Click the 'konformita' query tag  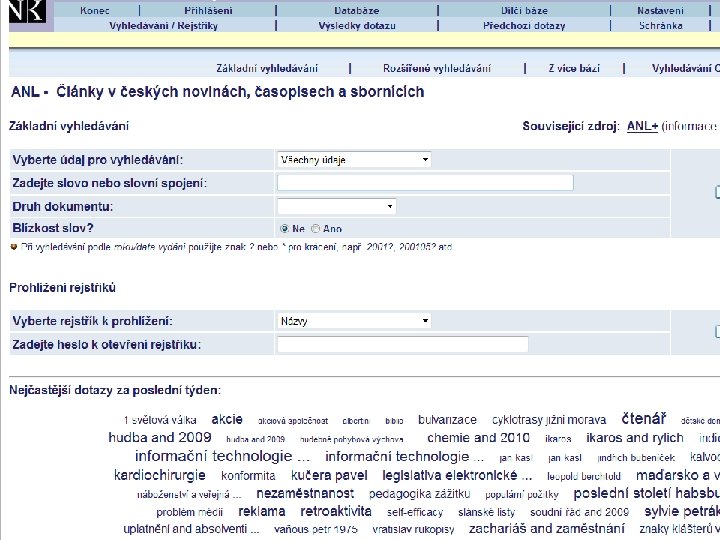click(248, 476)
